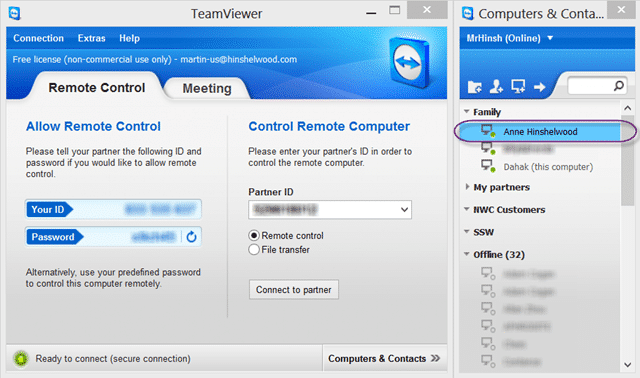The width and height of the screenshot is (640, 378).
Task: Click the TeamViewer logo in title bar
Action: click(x=15, y=13)
